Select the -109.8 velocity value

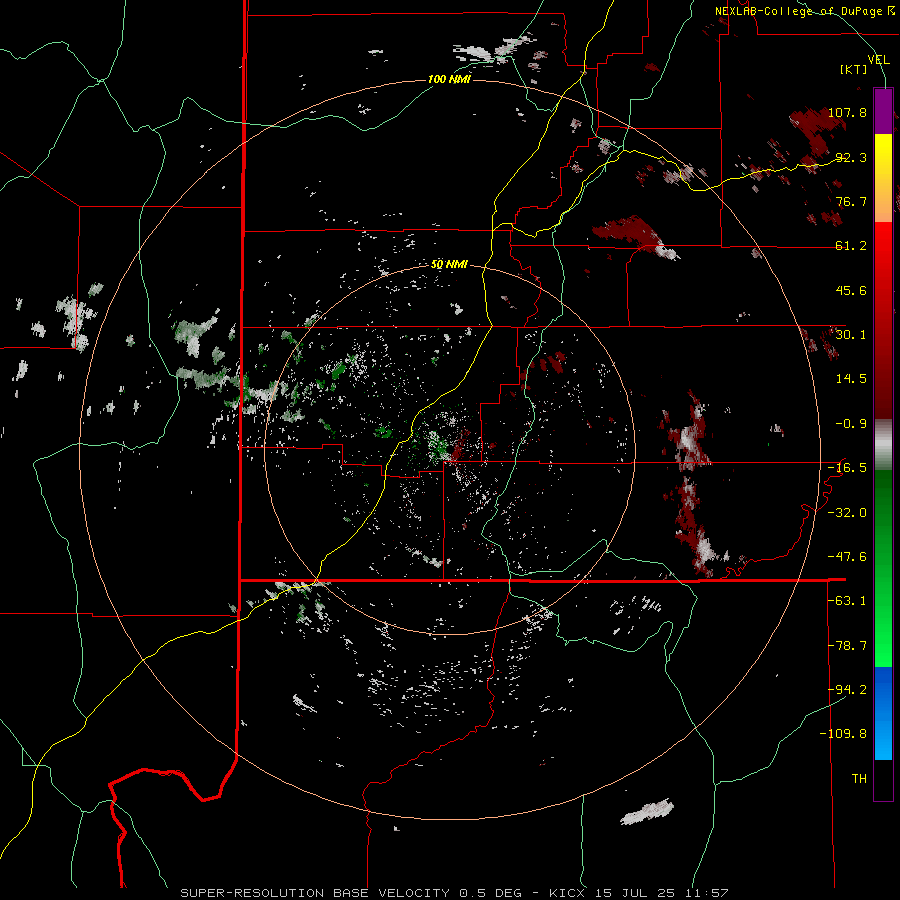843,734
